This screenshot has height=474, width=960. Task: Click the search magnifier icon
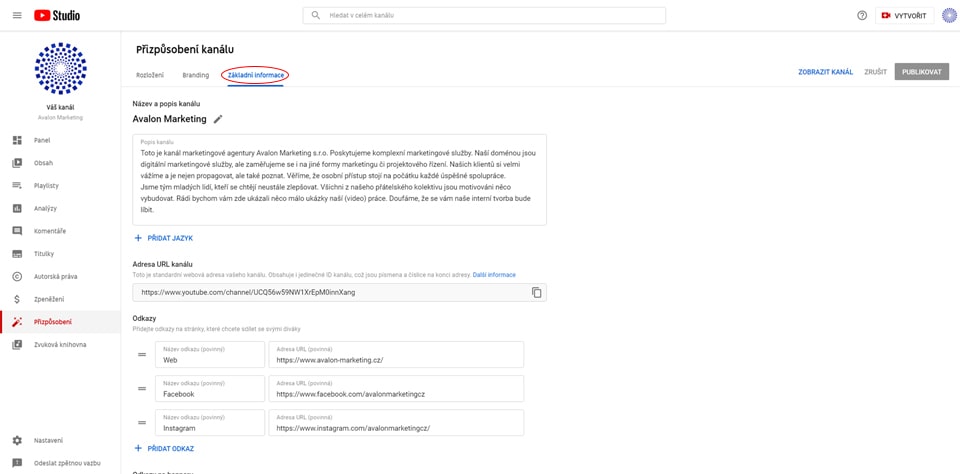[316, 15]
